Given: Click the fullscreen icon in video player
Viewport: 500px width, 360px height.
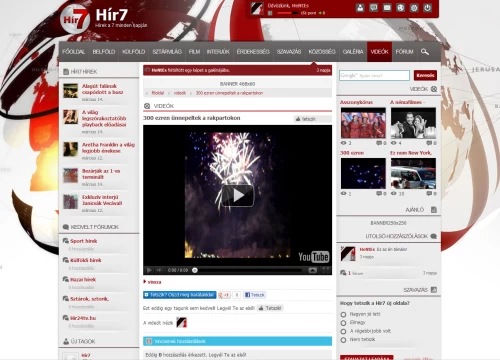Looking at the screenshot, I should (x=325, y=270).
